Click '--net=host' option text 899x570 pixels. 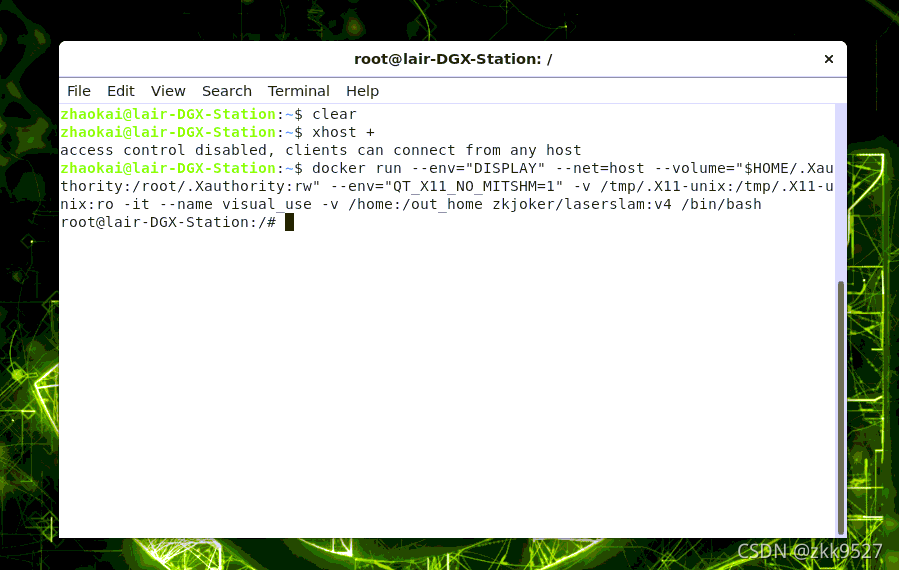(x=600, y=168)
